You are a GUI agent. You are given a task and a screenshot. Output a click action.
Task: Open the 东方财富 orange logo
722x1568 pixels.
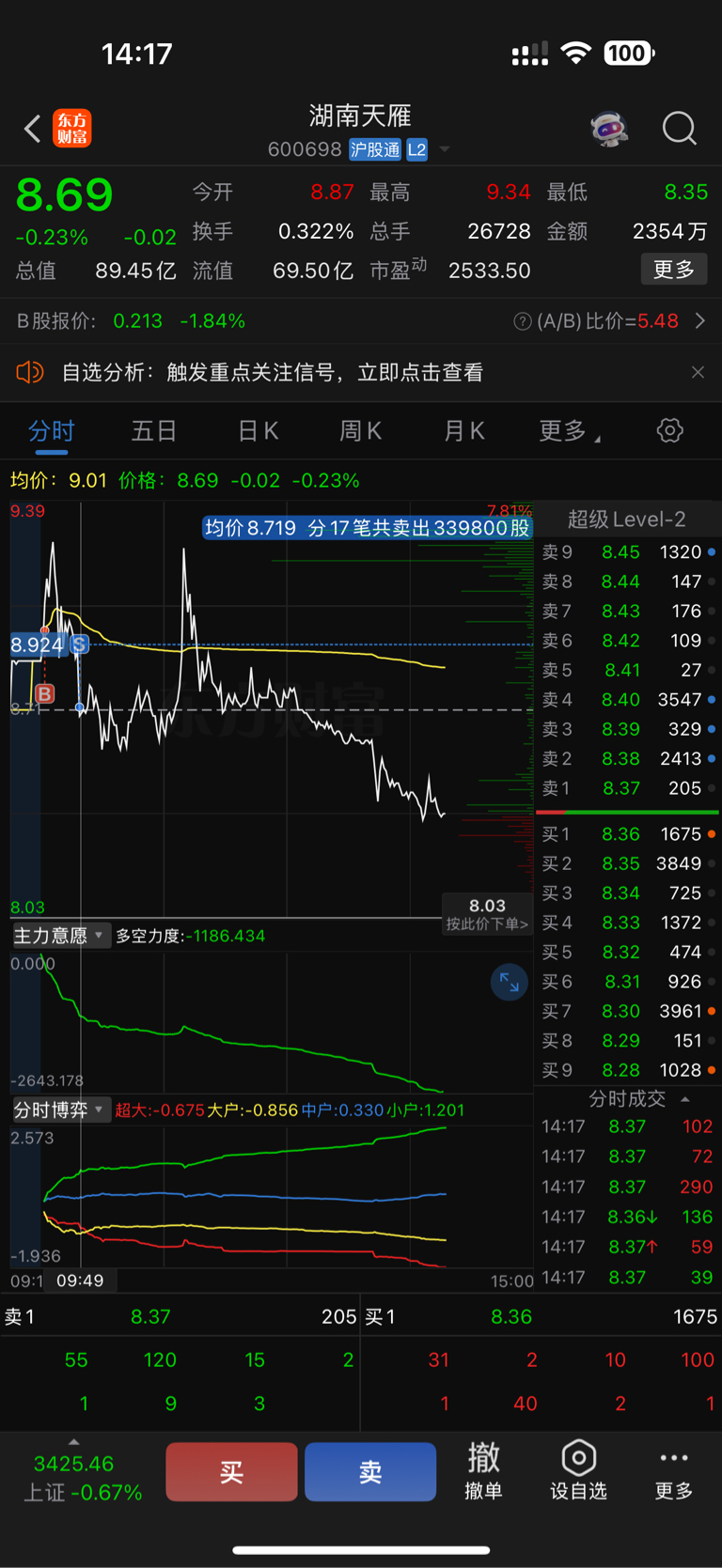[x=72, y=128]
